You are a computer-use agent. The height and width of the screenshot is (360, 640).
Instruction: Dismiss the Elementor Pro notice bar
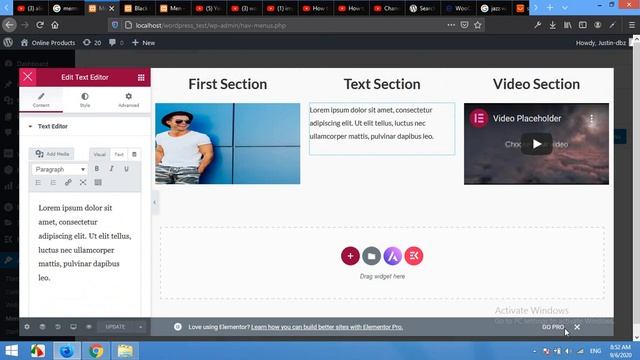tap(577, 327)
